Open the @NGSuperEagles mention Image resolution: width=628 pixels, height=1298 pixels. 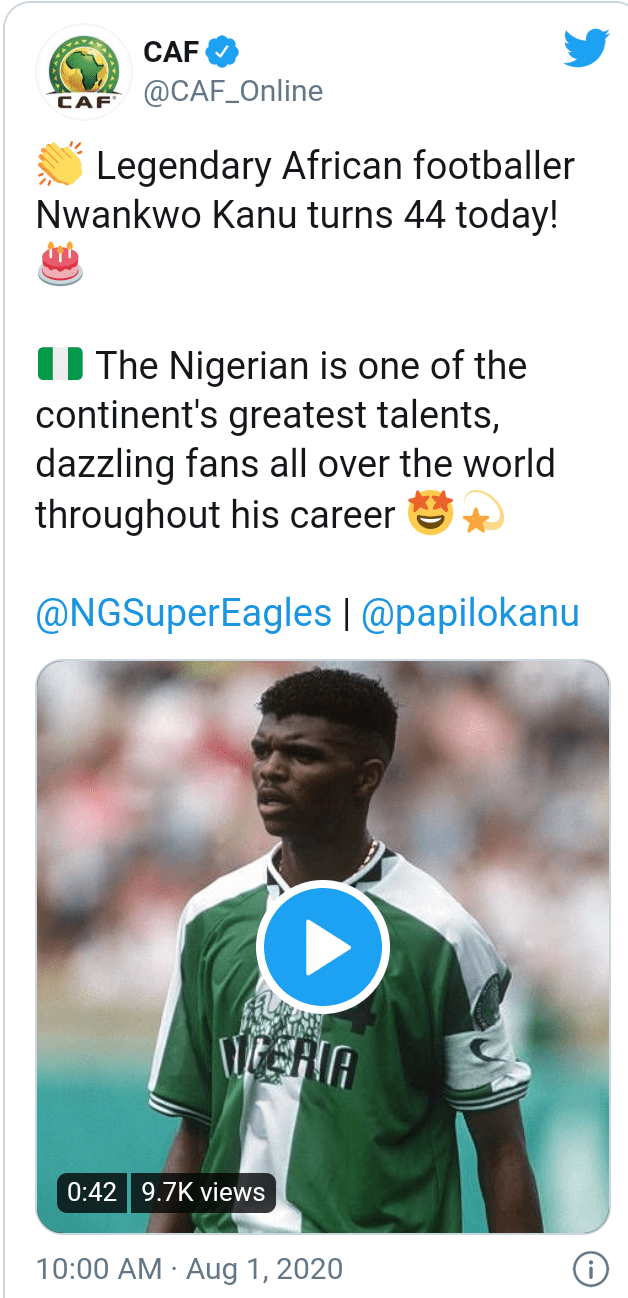click(x=183, y=613)
